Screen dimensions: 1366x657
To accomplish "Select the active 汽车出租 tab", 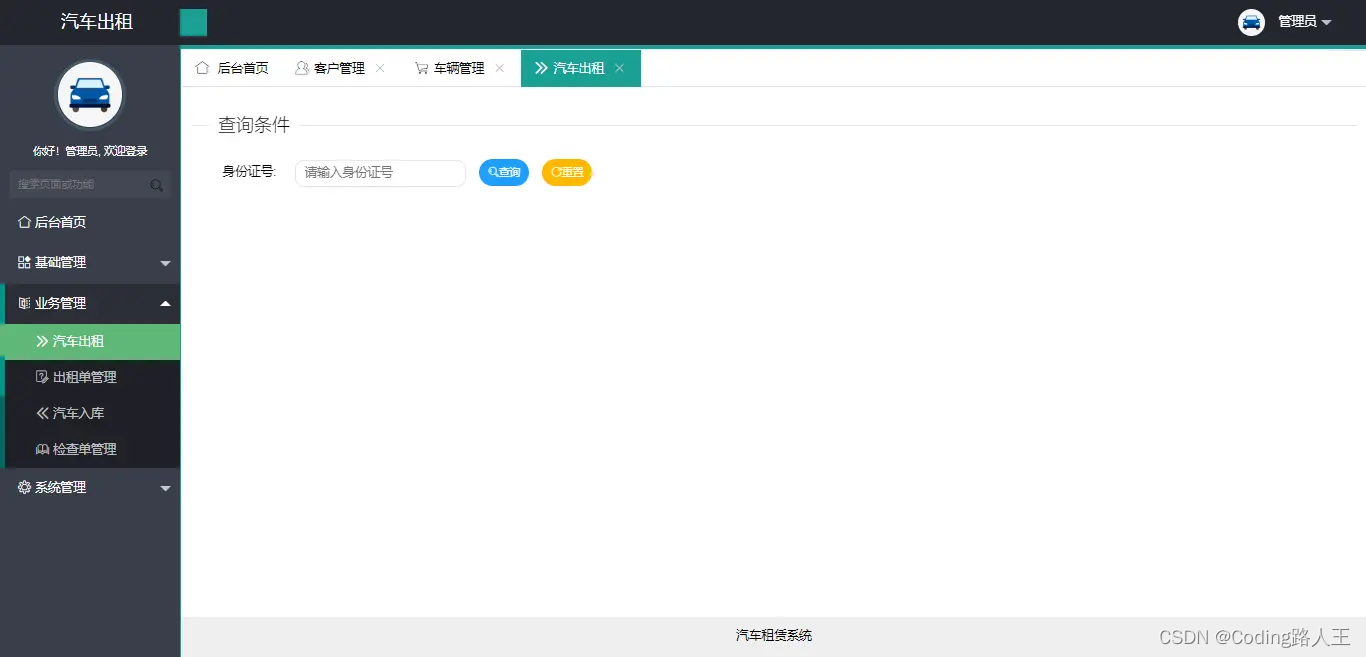I will (579, 68).
